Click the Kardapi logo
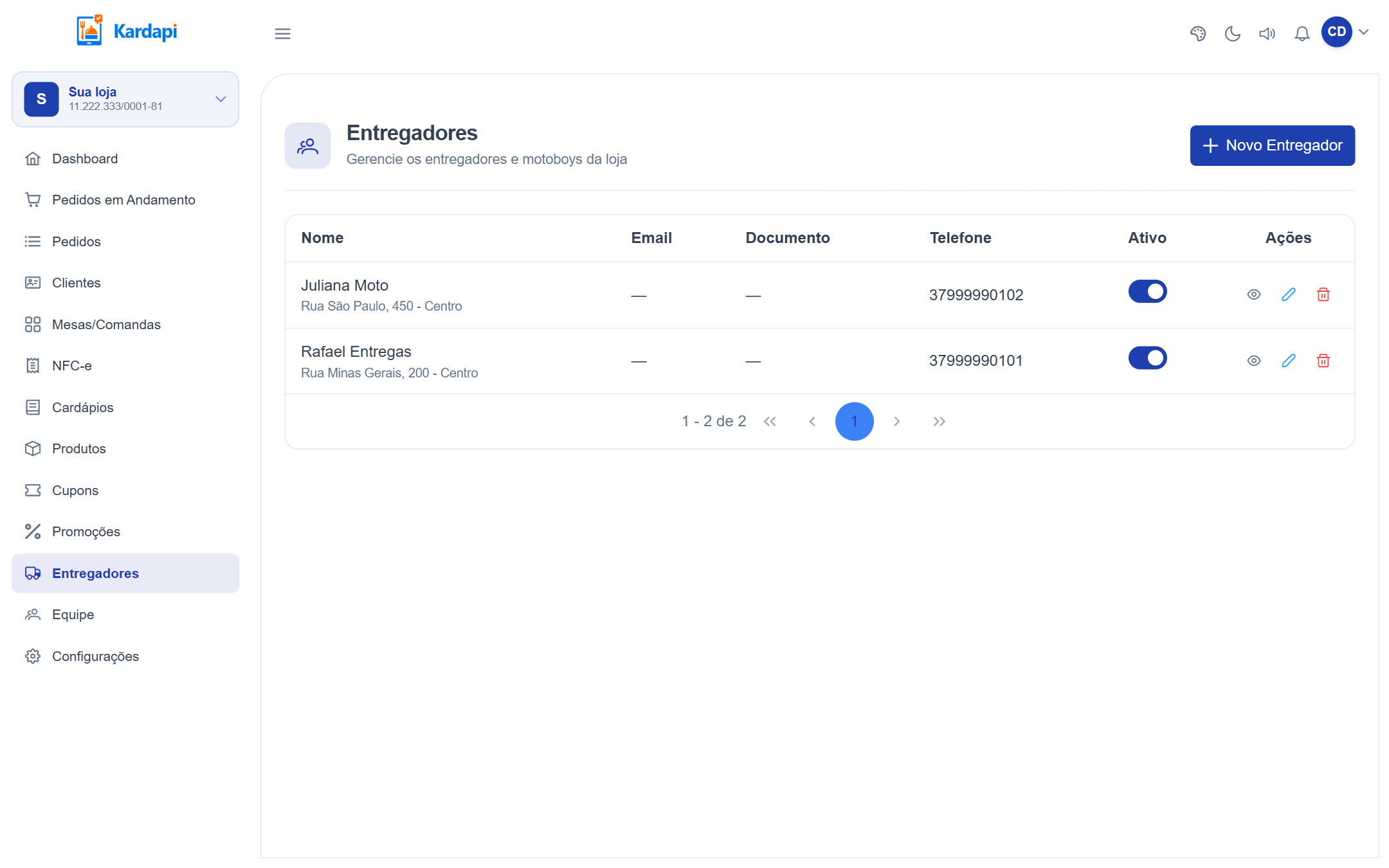 (127, 31)
